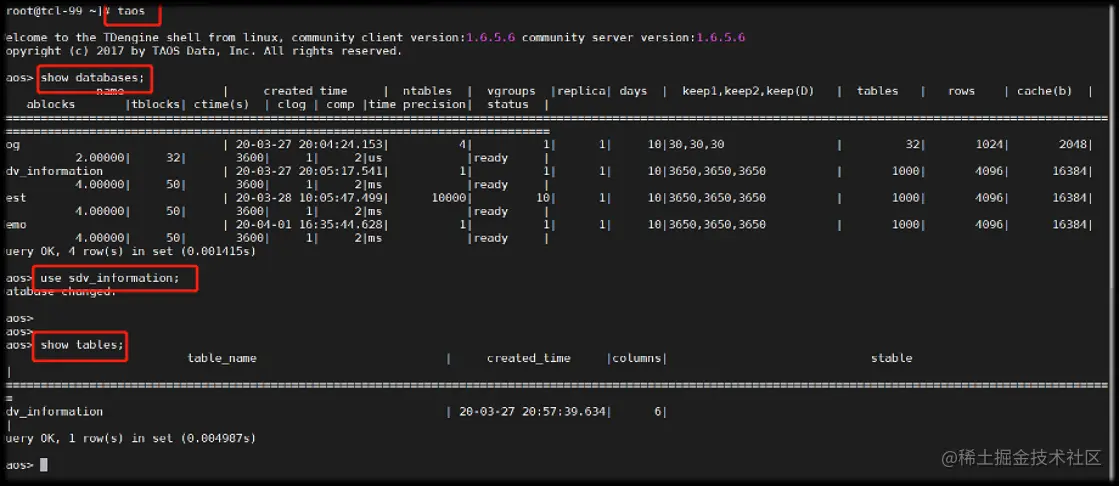The image size is (1120, 486).
Task: Click the 'use sdv_information;' command
Action: click(x=110, y=278)
